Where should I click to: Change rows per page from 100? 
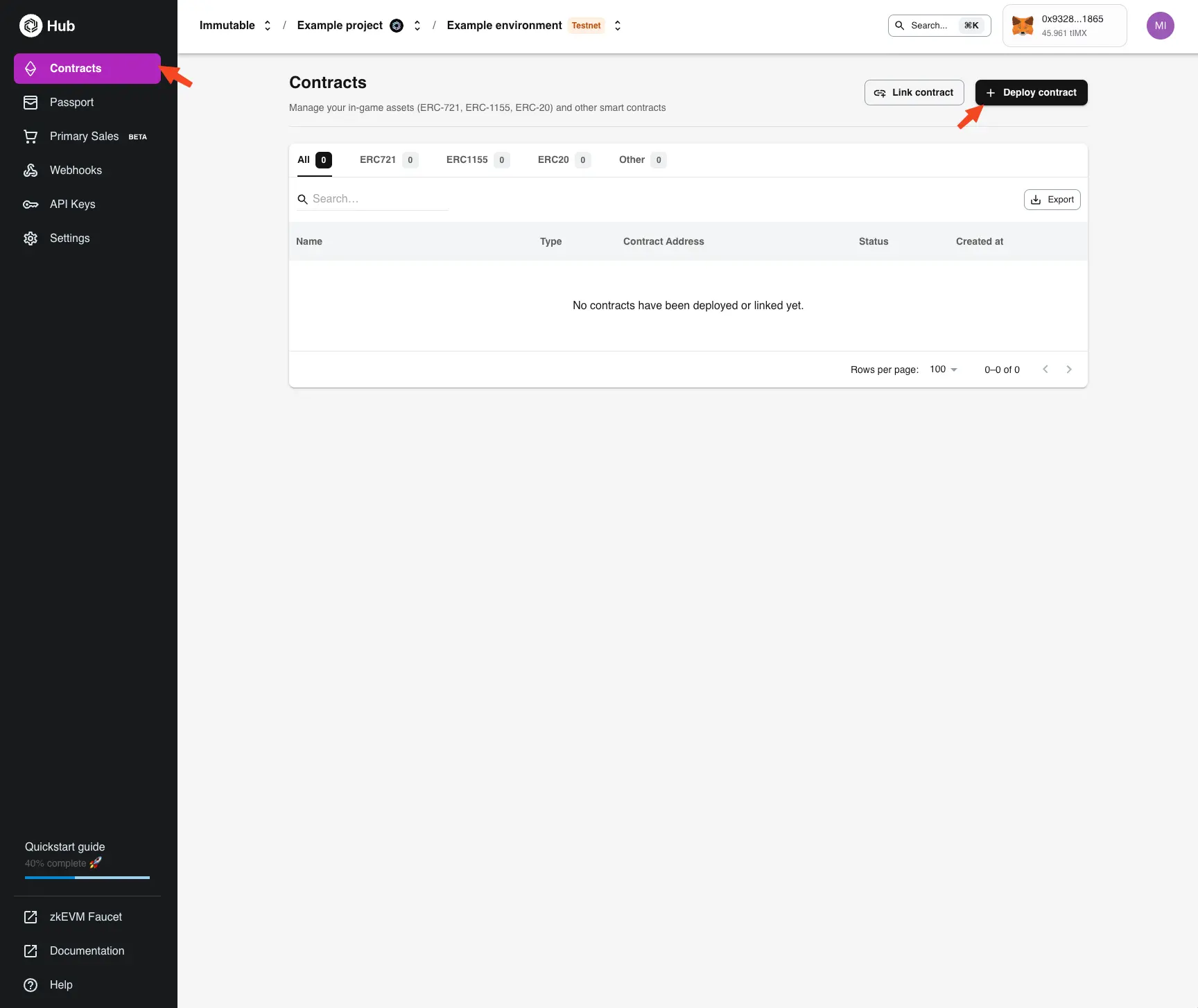coord(943,369)
